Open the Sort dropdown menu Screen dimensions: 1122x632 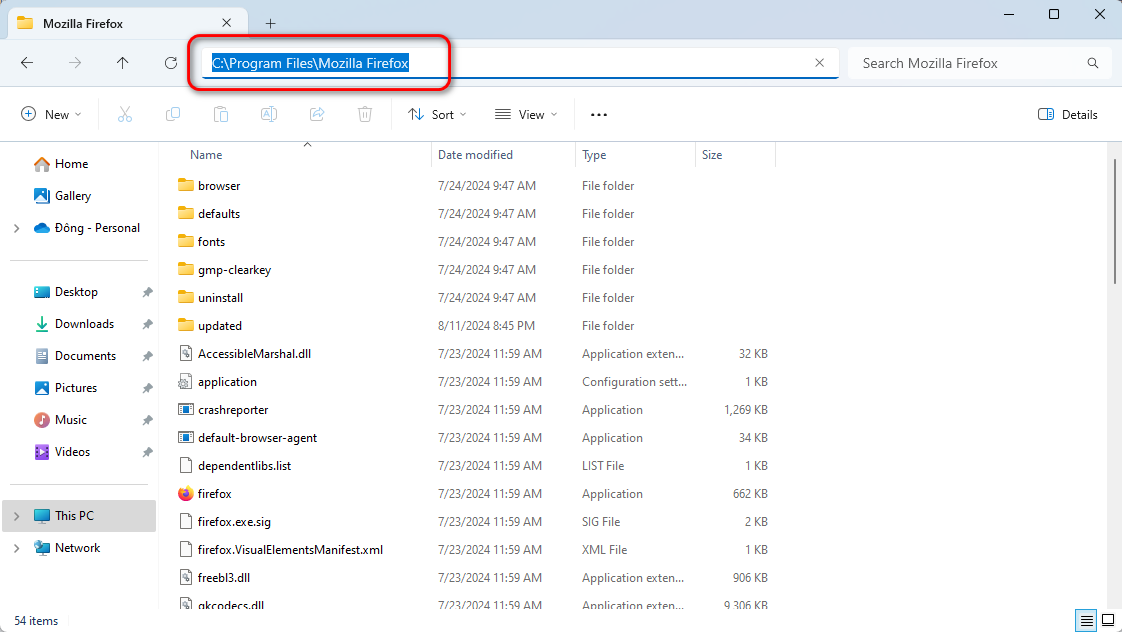point(436,115)
